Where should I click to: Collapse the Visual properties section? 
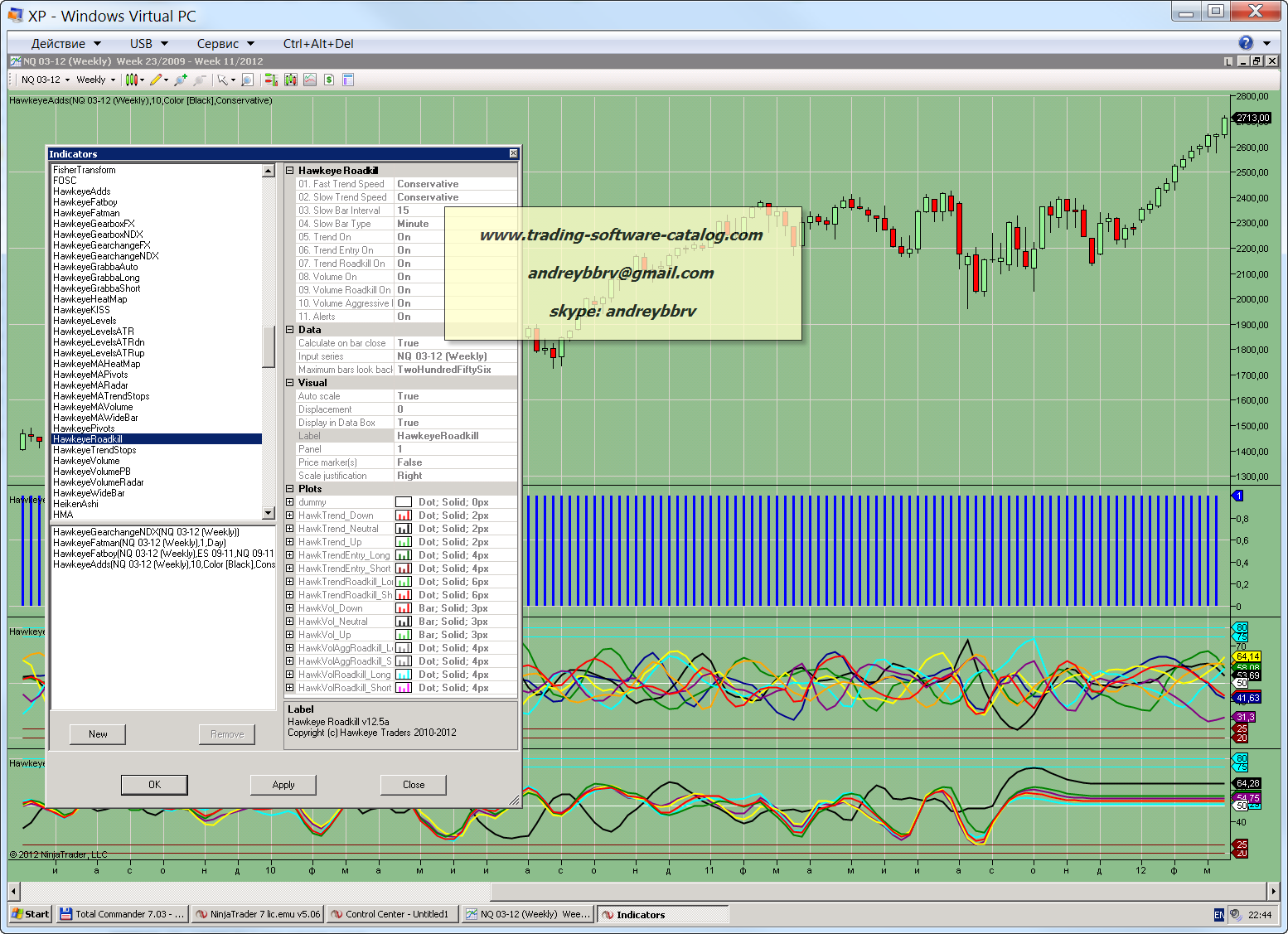[x=290, y=383]
